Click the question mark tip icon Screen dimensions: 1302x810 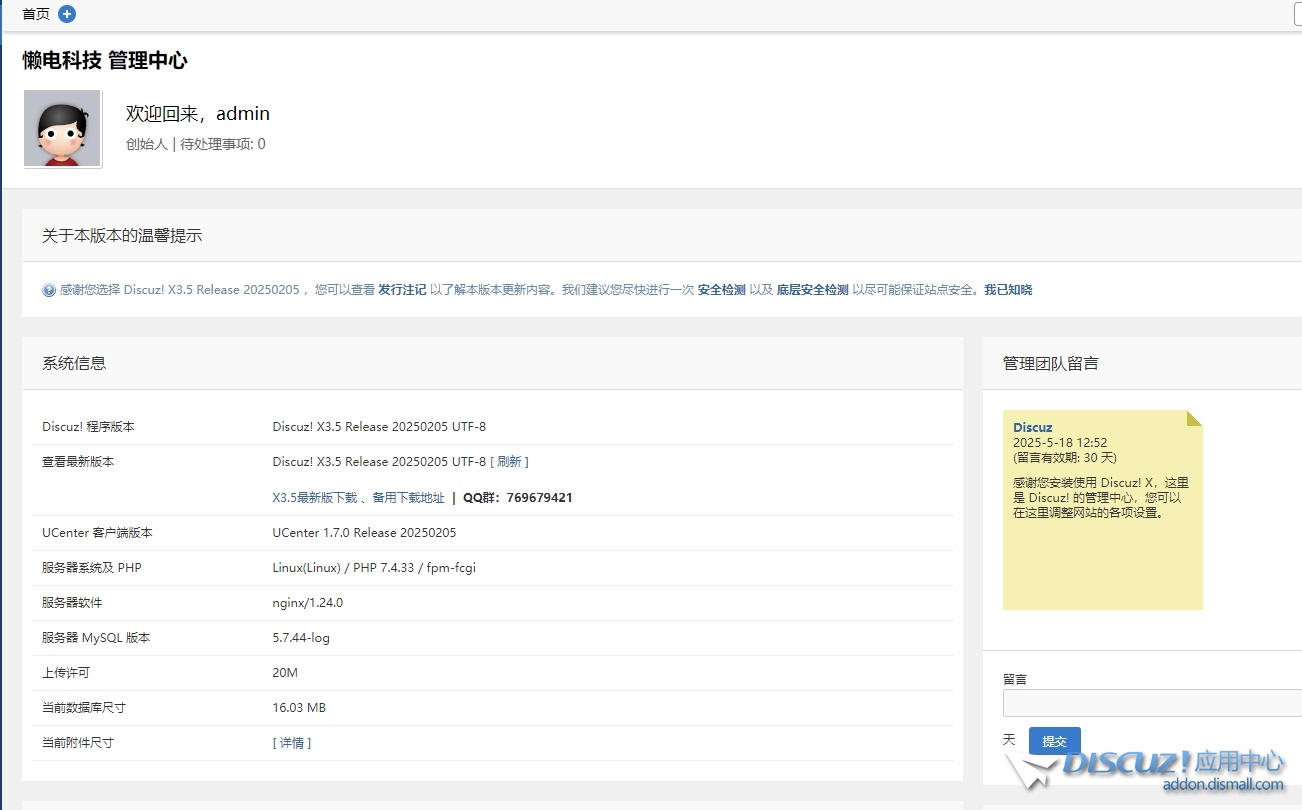click(49, 291)
